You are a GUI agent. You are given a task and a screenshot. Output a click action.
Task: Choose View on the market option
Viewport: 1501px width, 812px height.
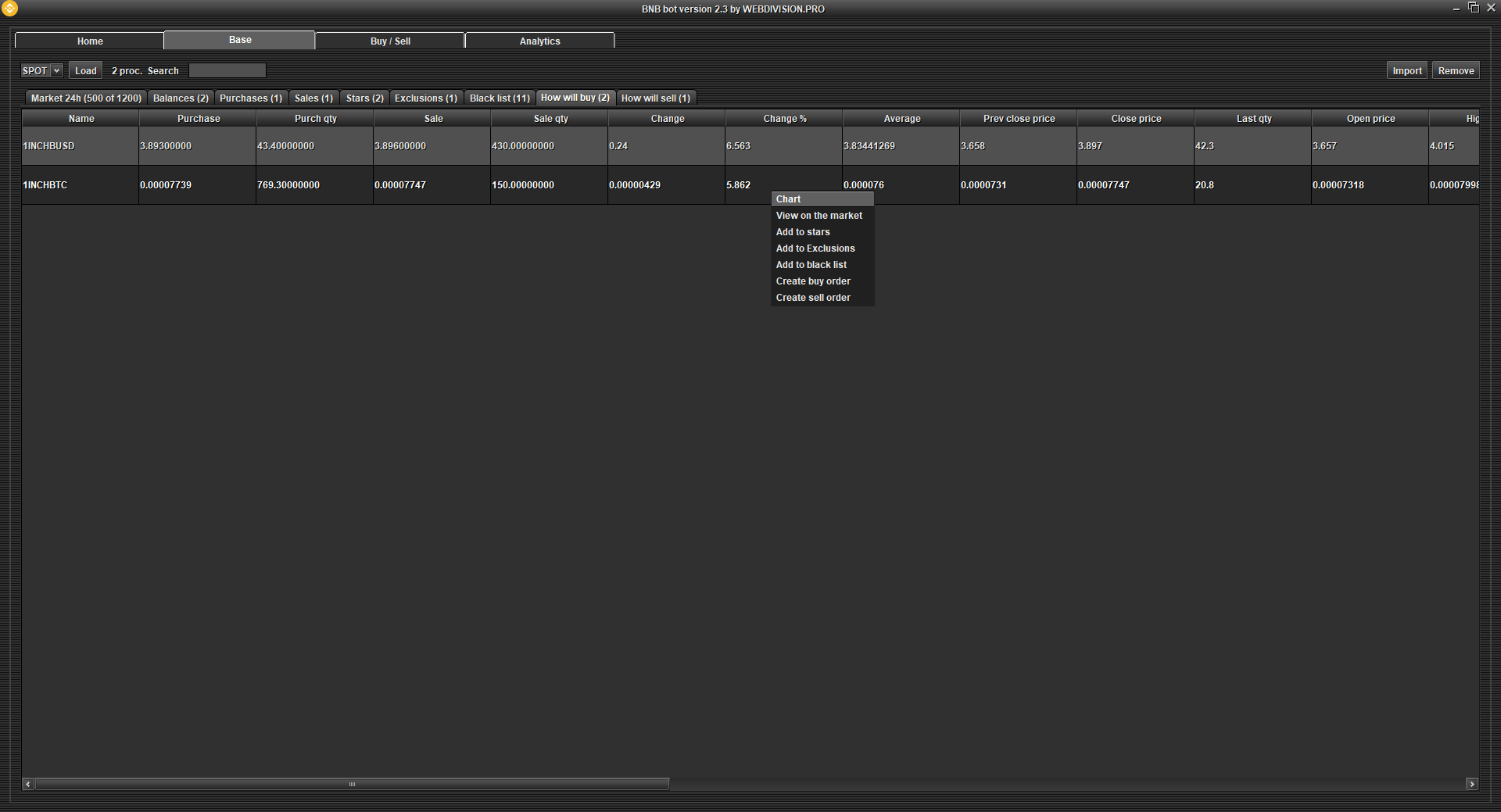point(819,216)
